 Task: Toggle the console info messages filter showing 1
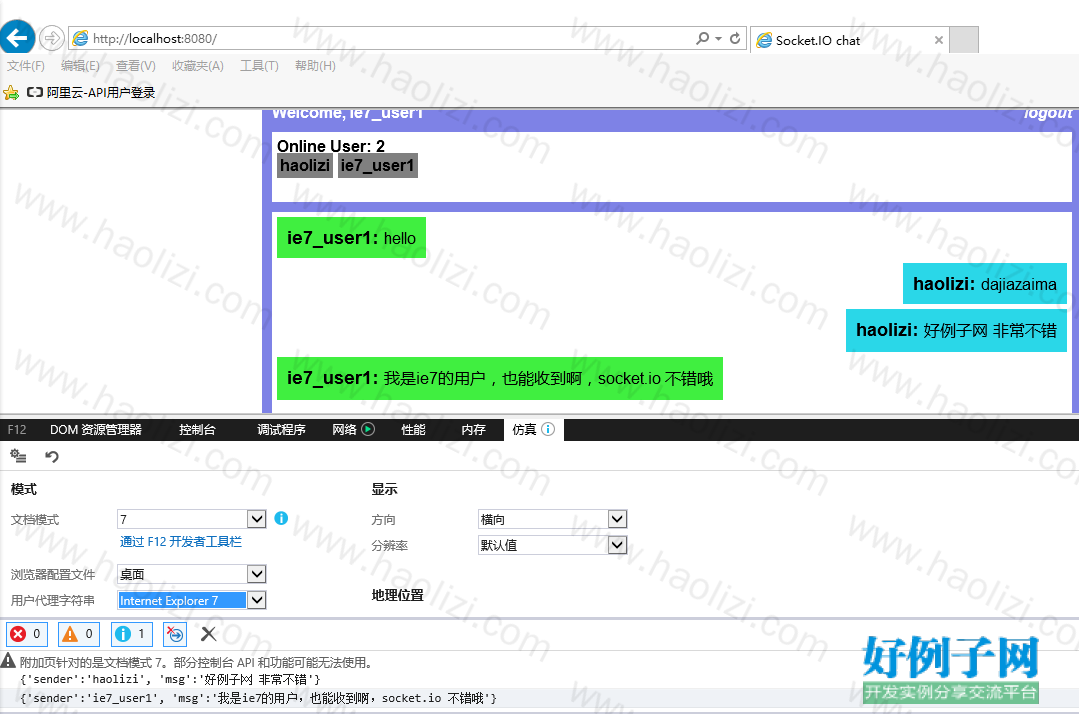point(131,634)
